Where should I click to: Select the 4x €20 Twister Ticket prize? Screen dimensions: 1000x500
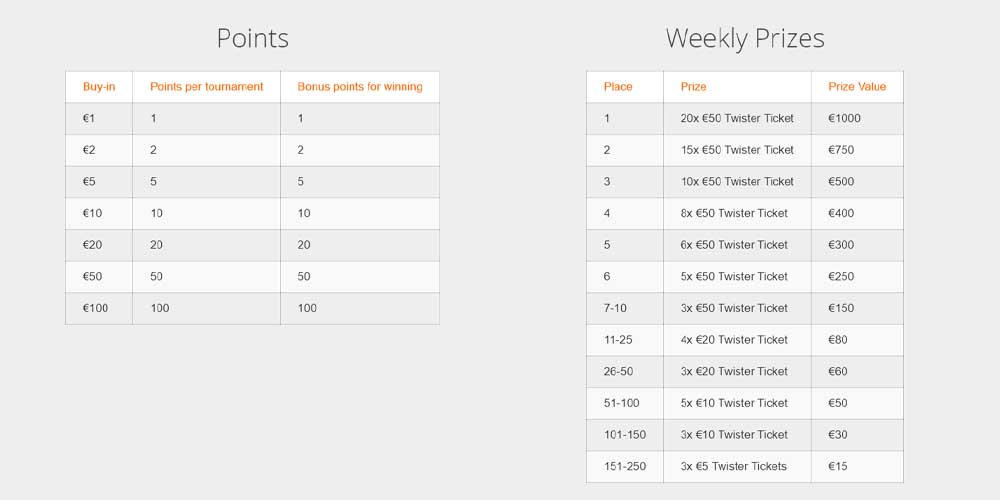pos(734,340)
